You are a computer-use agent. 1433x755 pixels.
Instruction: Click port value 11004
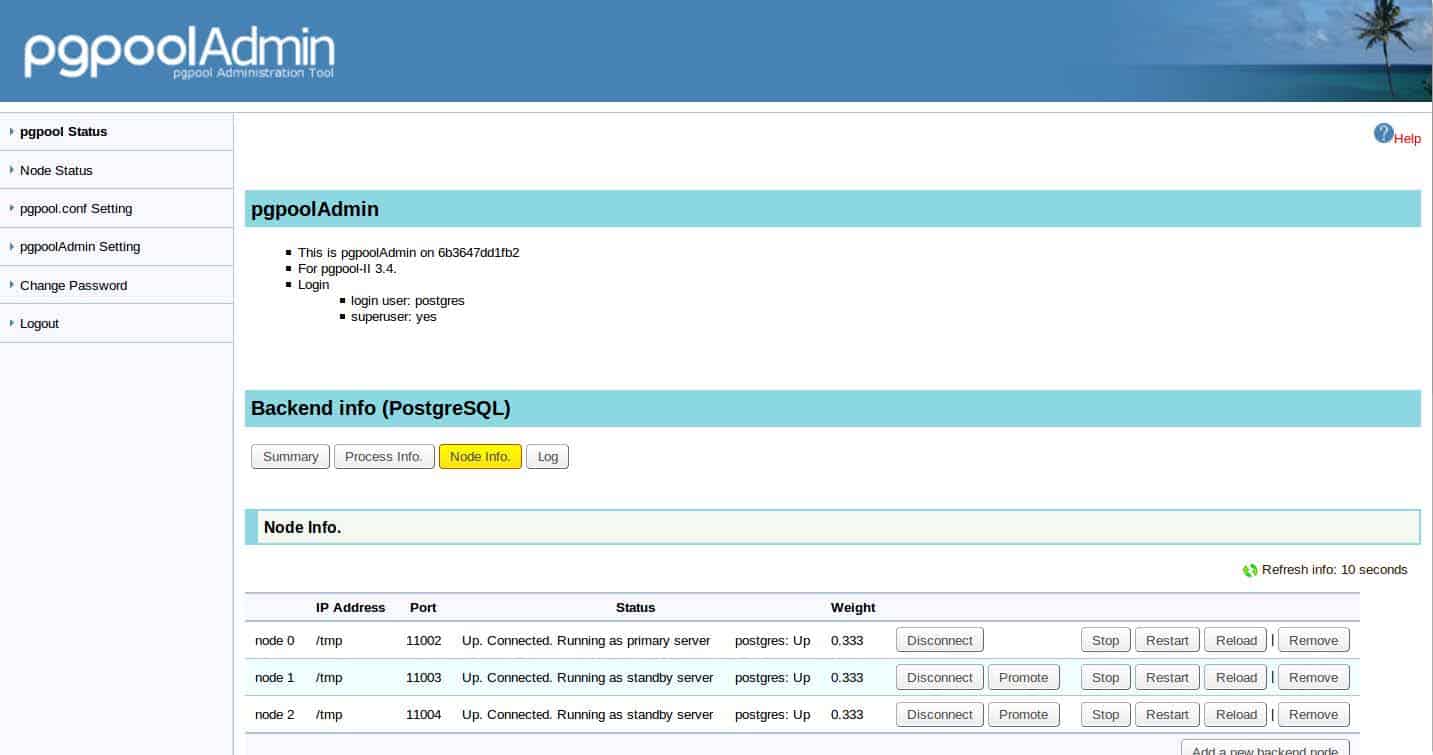point(423,714)
